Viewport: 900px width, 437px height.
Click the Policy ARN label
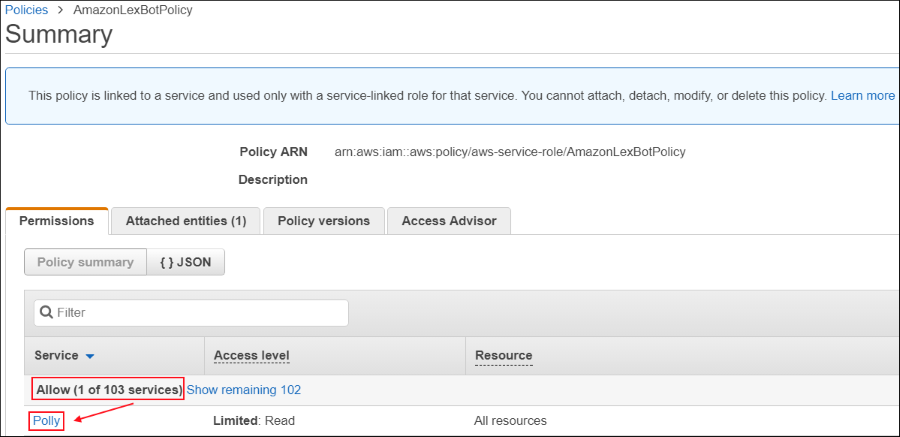coord(274,152)
